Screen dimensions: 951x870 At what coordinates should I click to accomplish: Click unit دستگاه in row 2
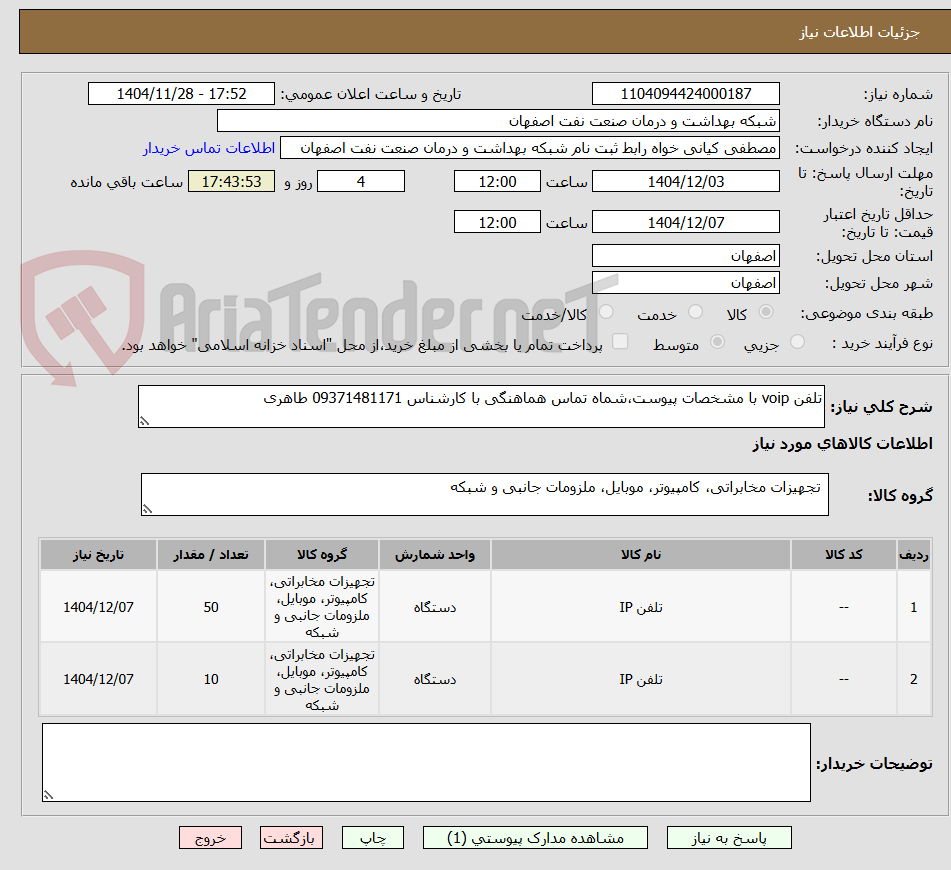(435, 679)
